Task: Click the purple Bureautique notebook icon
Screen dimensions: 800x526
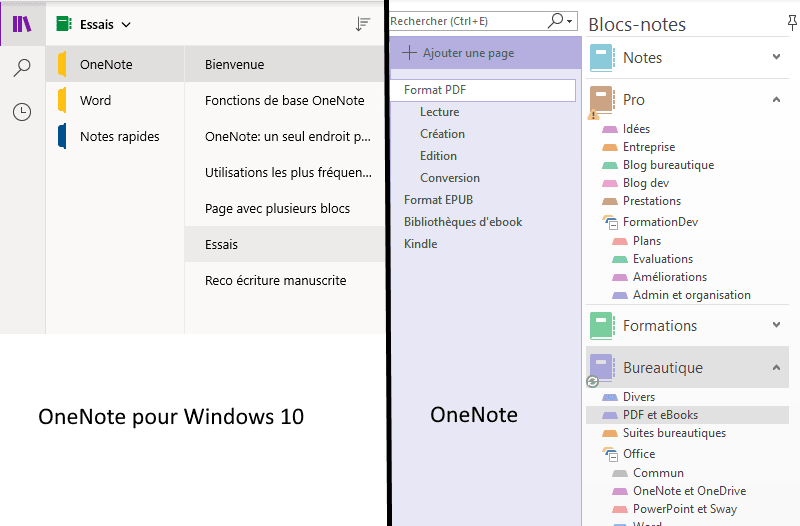Action: [x=602, y=368]
